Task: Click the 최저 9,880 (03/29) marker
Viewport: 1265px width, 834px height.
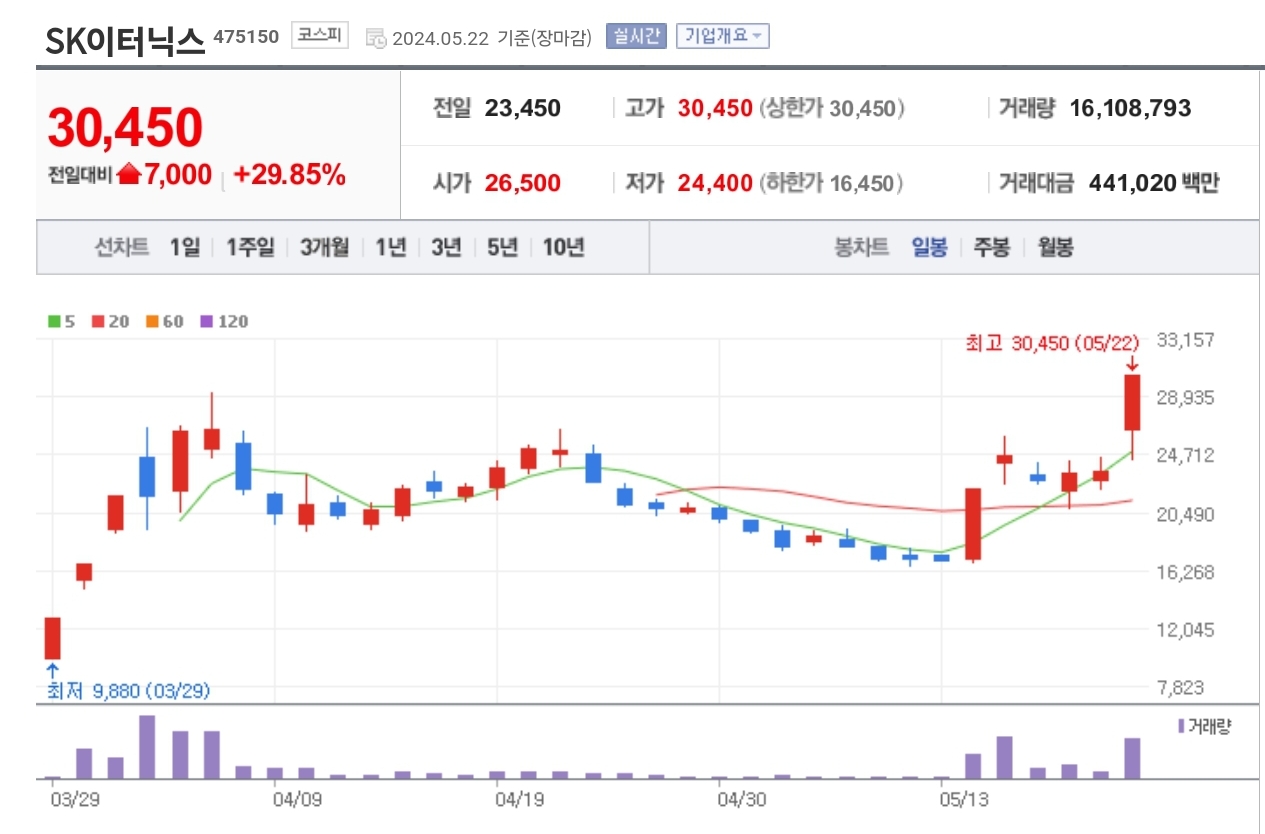Action: coord(129,691)
